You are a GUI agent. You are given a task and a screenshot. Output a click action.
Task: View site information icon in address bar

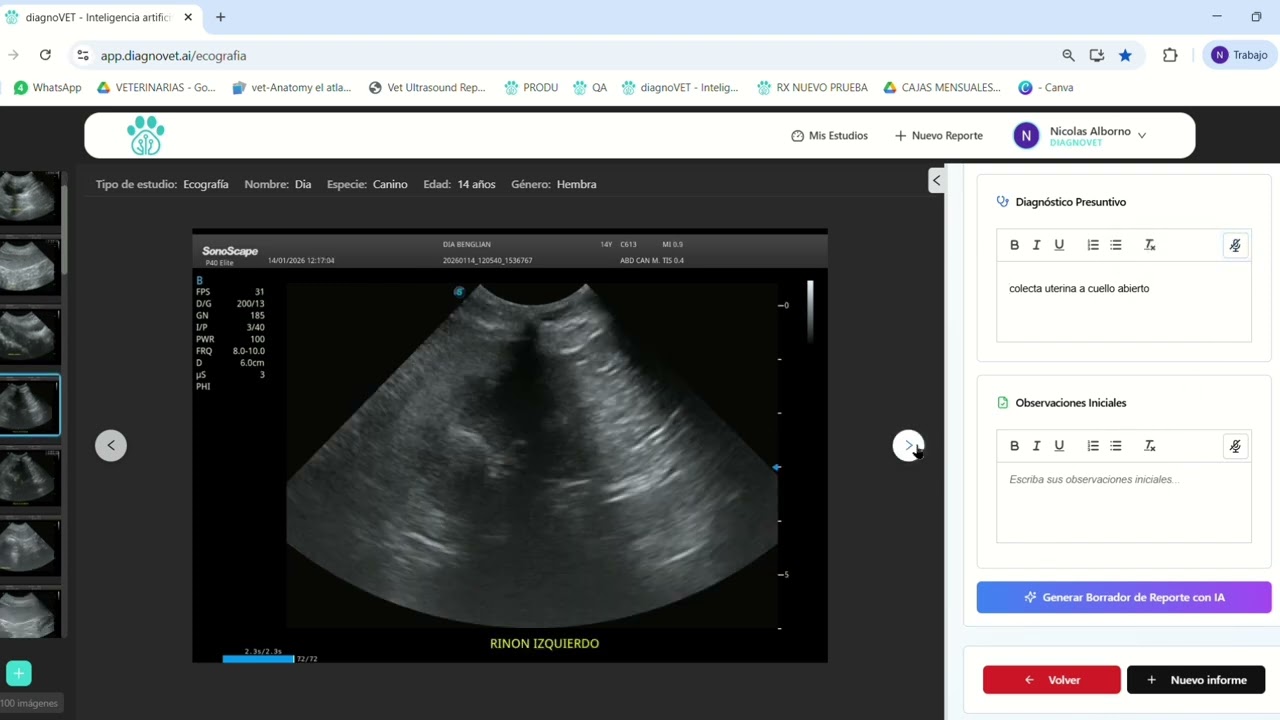click(82, 55)
